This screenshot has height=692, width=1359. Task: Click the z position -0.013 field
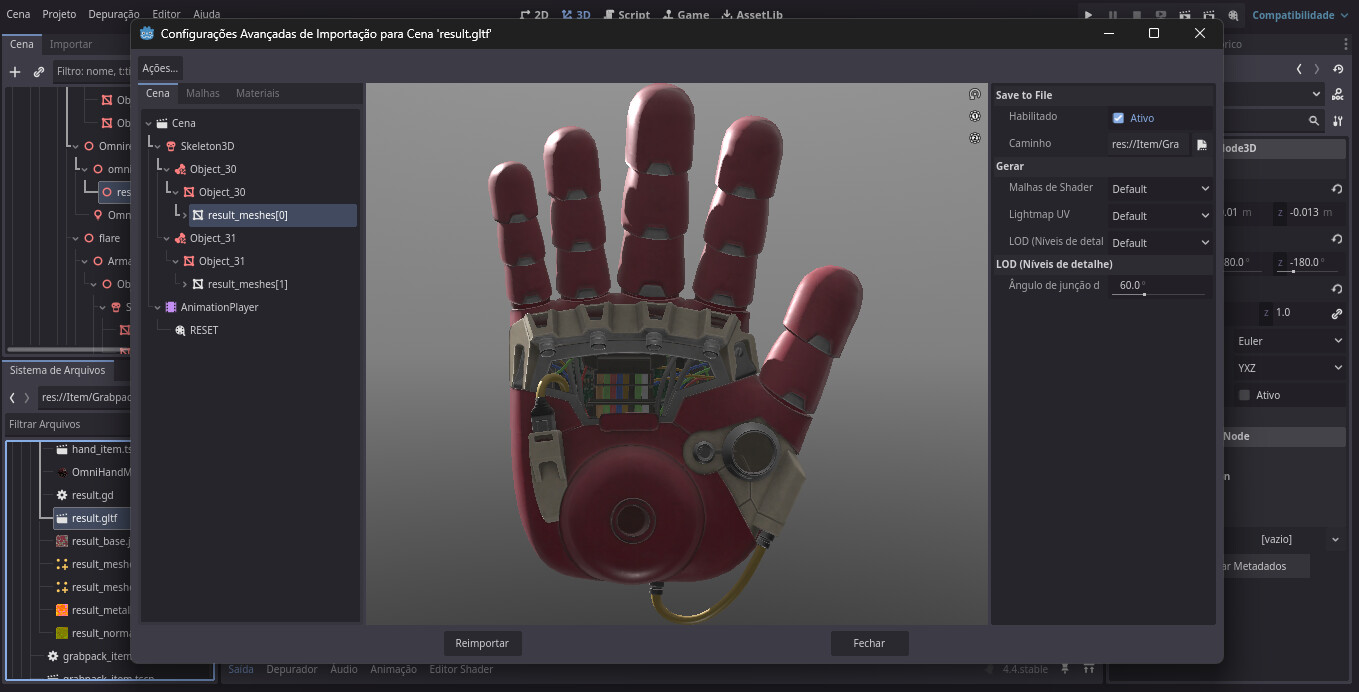tap(1308, 212)
